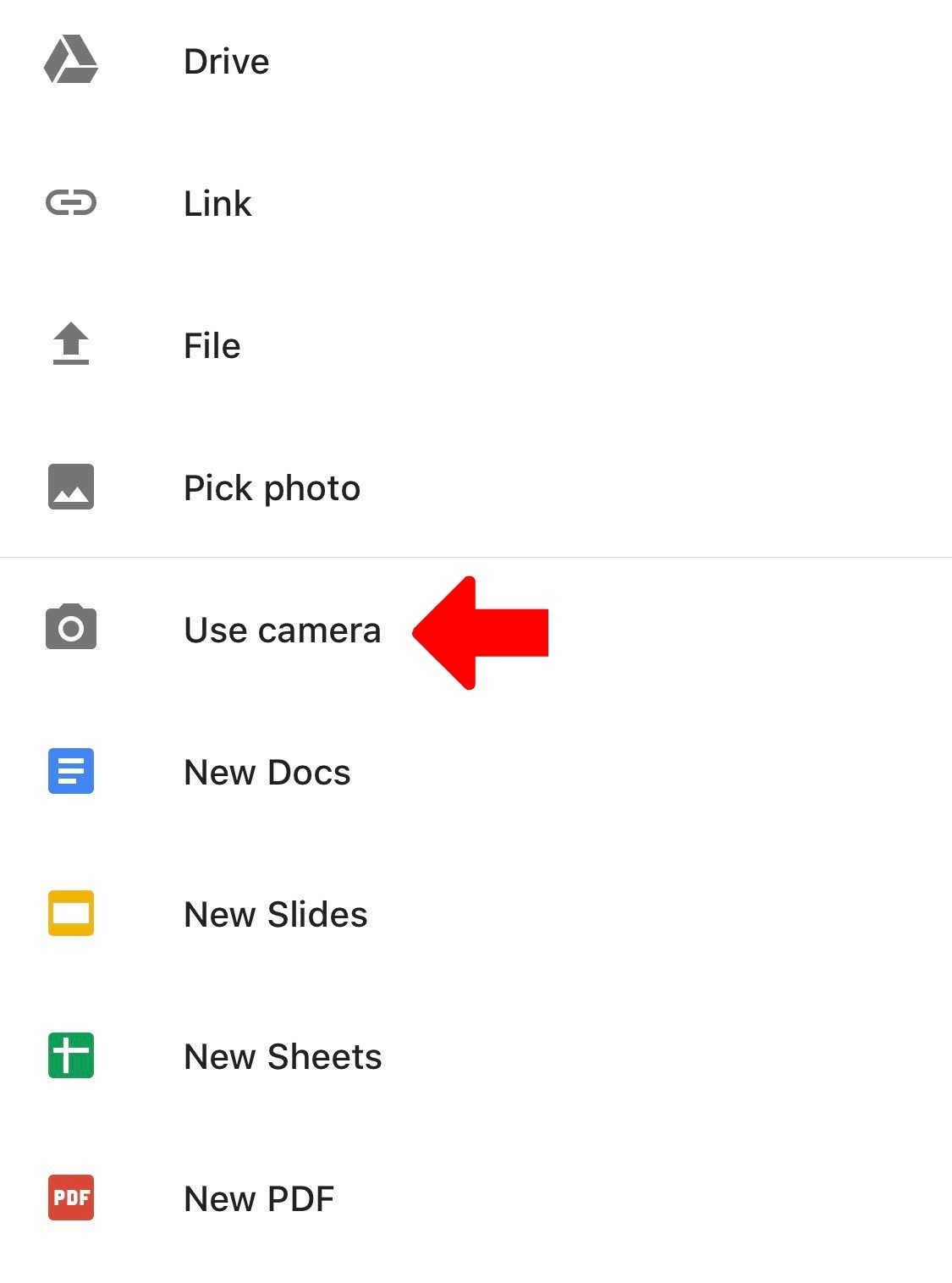
Task: Click the red arrow pointing at Use camera
Action: coord(480,632)
